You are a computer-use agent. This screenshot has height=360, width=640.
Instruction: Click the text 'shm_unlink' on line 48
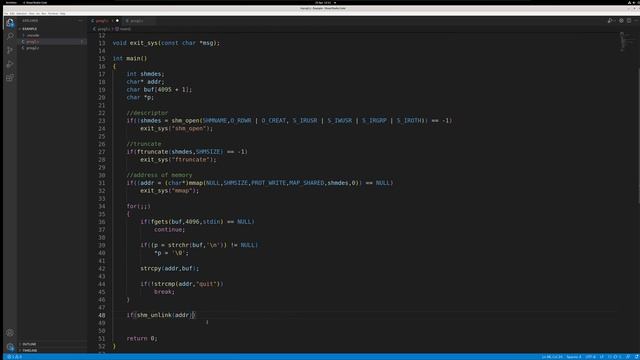pyautogui.click(x=154, y=315)
